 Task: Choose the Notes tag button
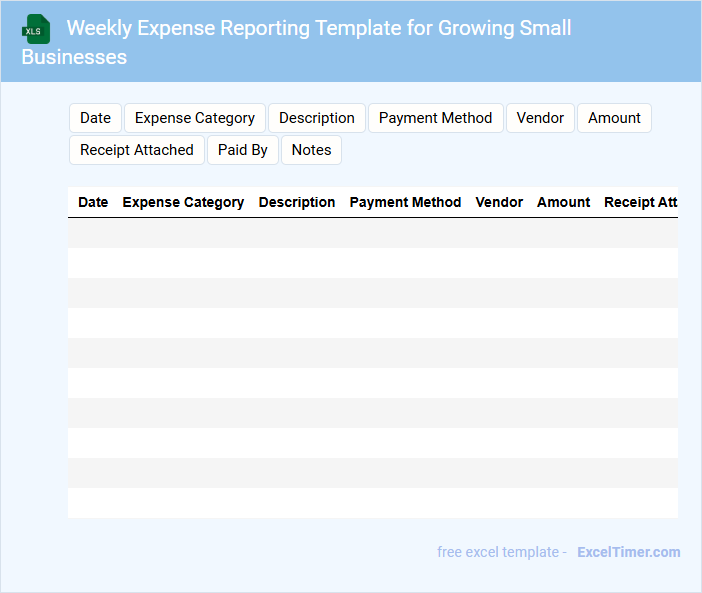(x=311, y=150)
